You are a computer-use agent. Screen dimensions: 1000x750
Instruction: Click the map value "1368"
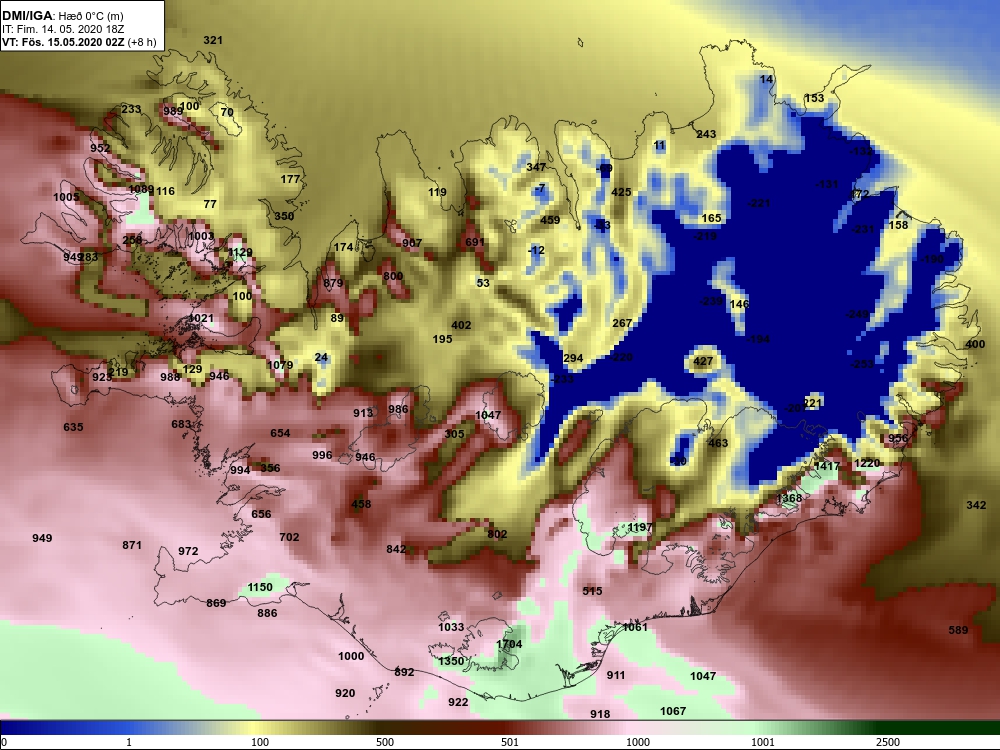coord(789,498)
